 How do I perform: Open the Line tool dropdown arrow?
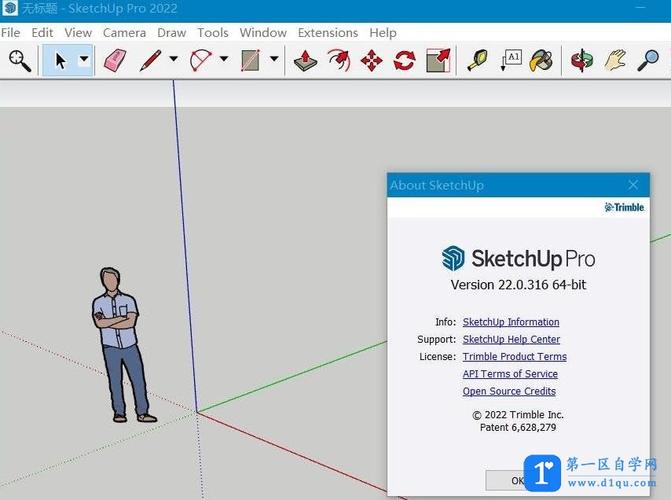click(173, 59)
